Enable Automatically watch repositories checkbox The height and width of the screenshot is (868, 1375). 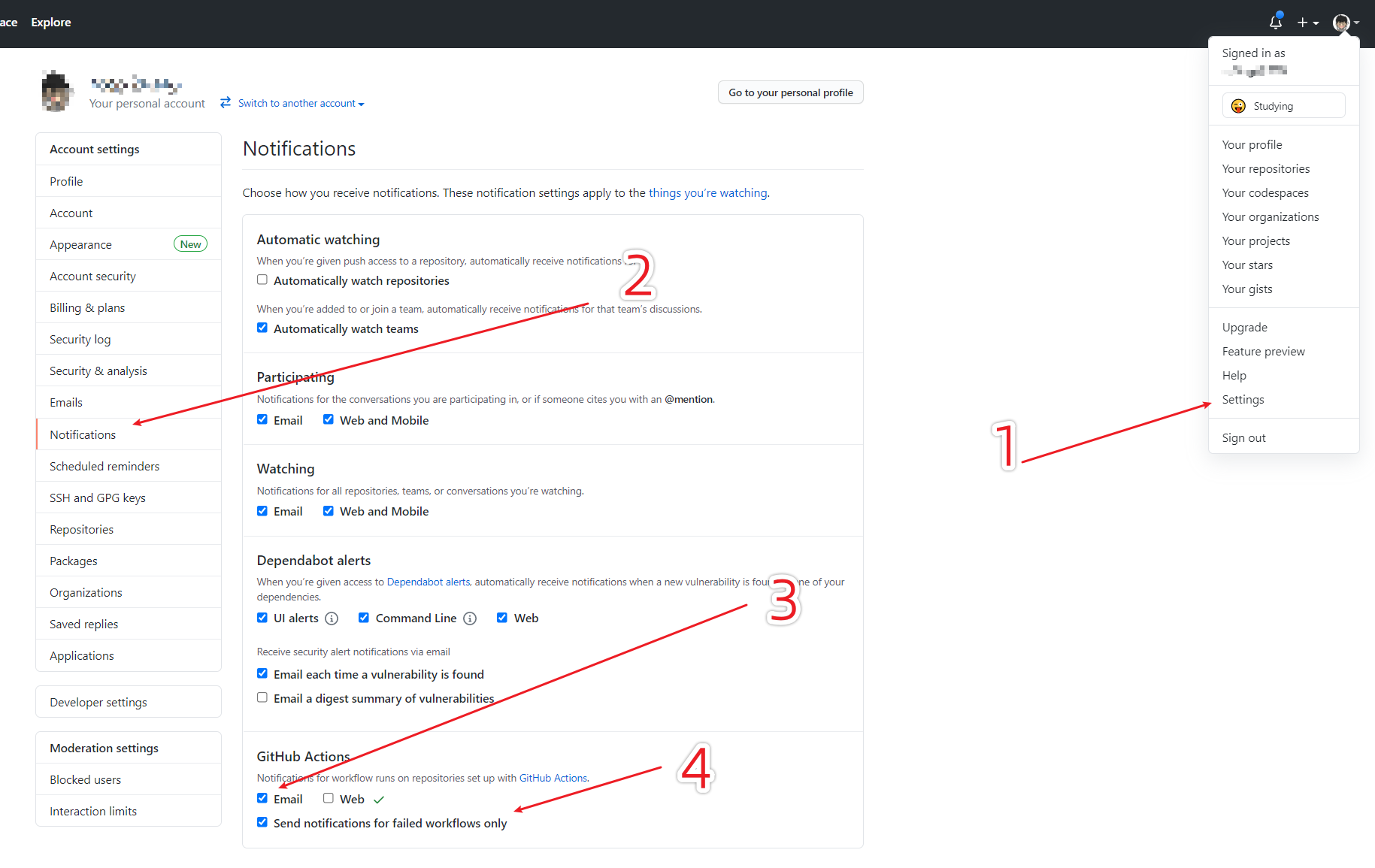262,280
